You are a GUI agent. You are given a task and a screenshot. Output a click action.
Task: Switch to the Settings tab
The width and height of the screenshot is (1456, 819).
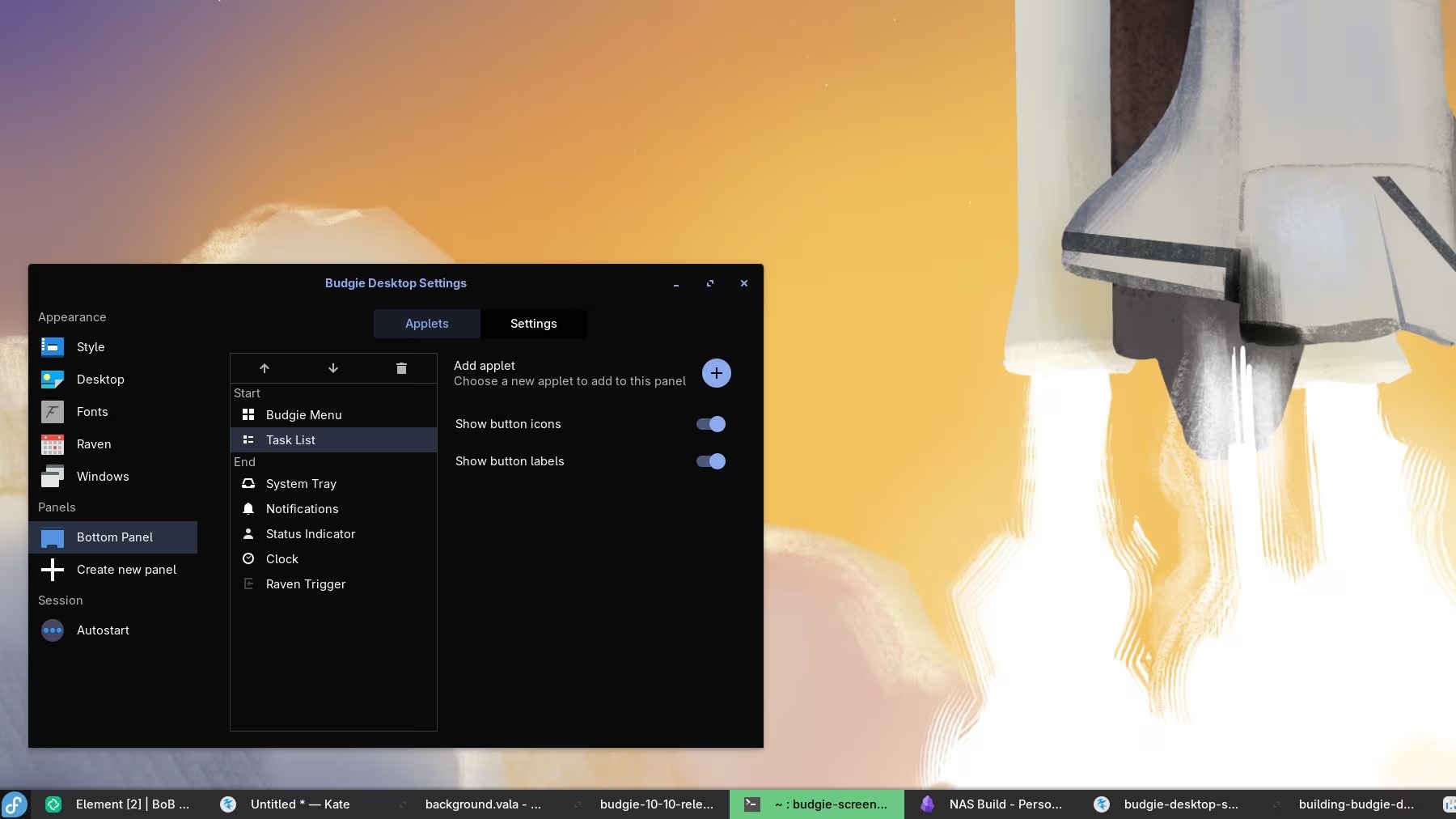[533, 323]
